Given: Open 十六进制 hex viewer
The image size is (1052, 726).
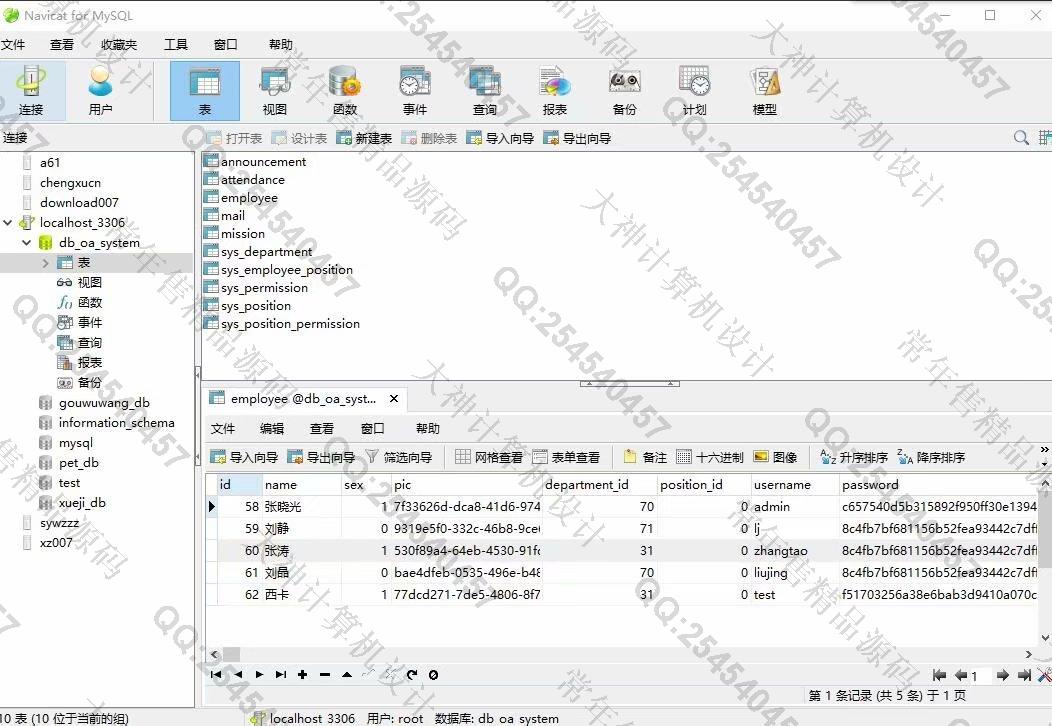Looking at the screenshot, I should coord(710,457).
